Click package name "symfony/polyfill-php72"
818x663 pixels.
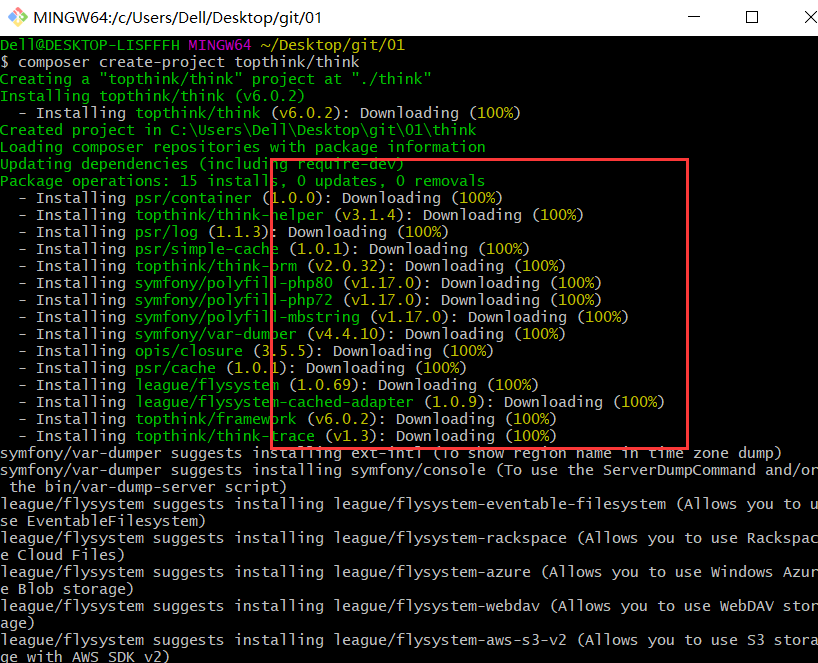(234, 300)
